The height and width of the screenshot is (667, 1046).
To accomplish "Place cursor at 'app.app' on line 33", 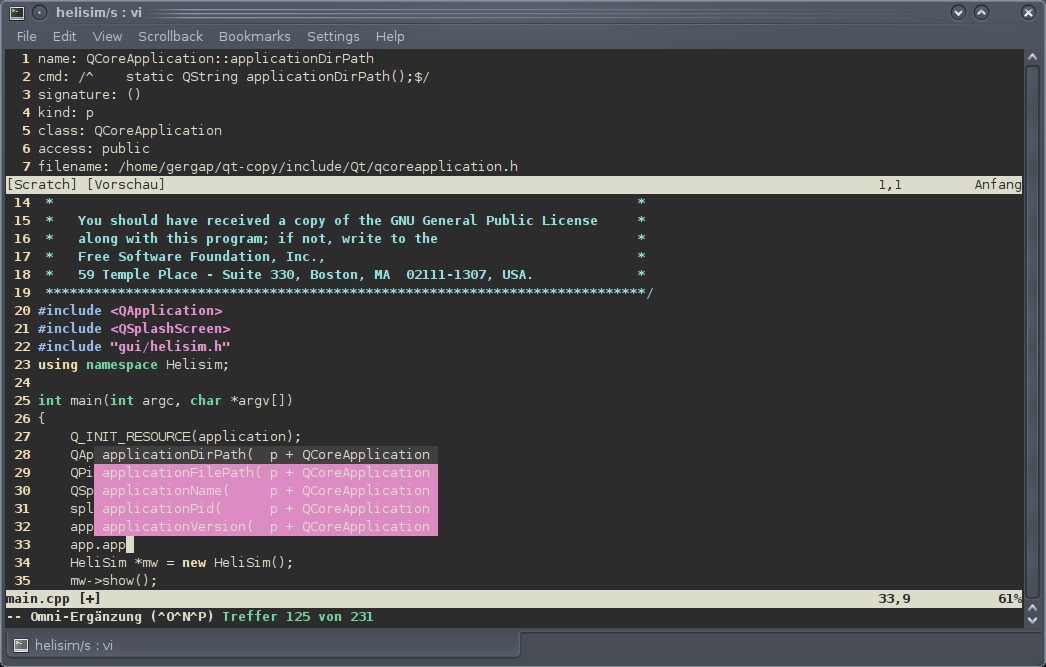I will (x=98, y=545).
